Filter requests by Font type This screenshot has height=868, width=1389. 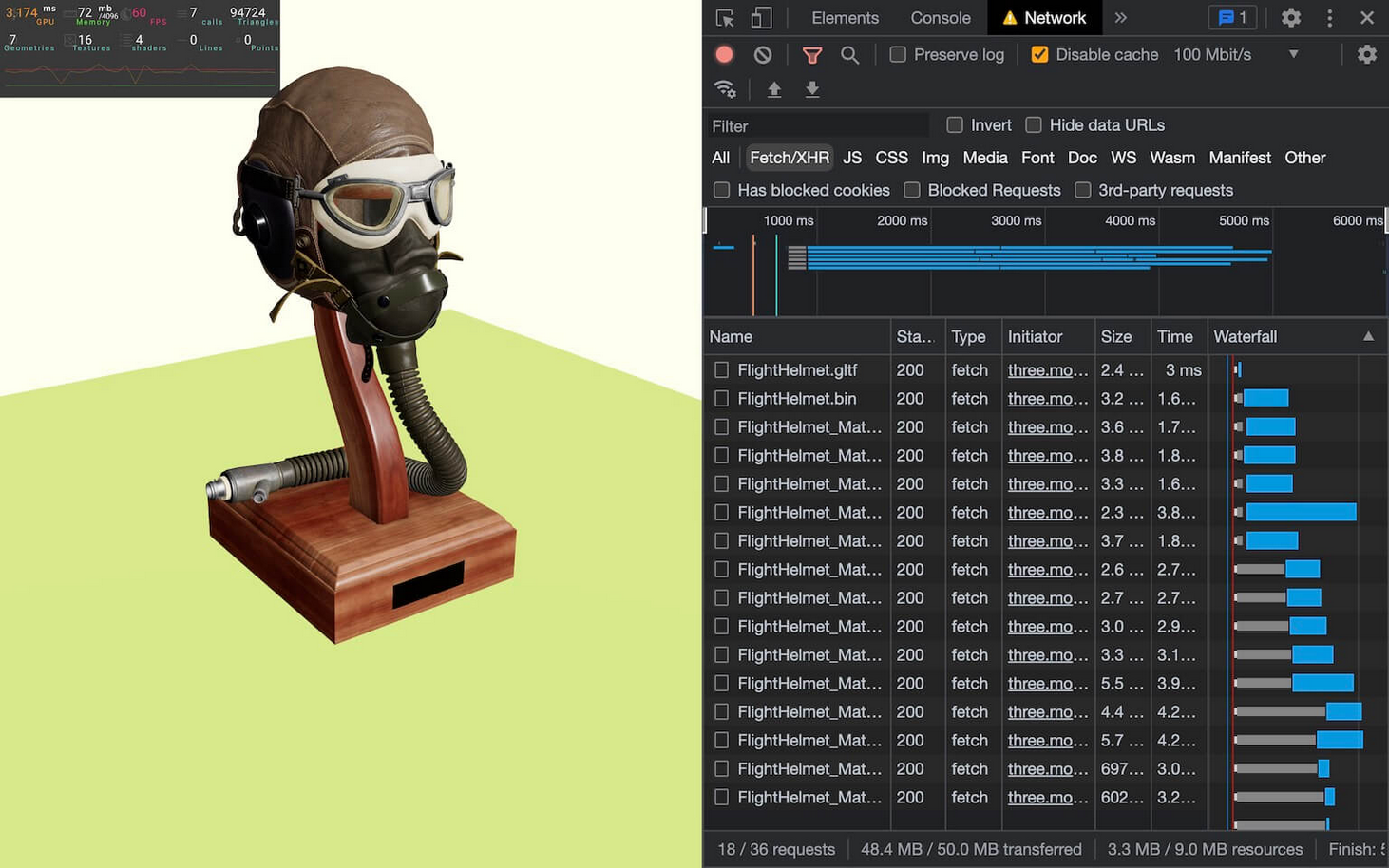click(x=1037, y=158)
